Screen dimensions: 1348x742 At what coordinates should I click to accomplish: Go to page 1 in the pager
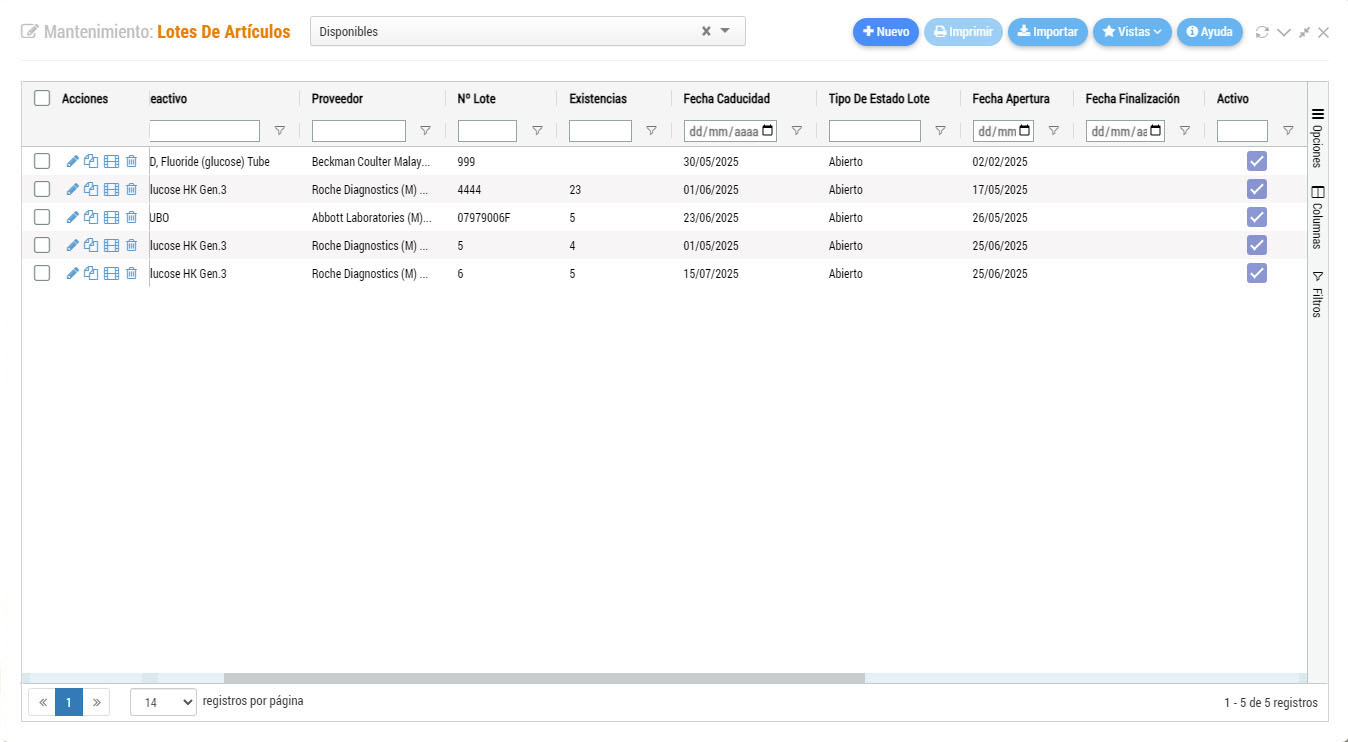pos(68,702)
